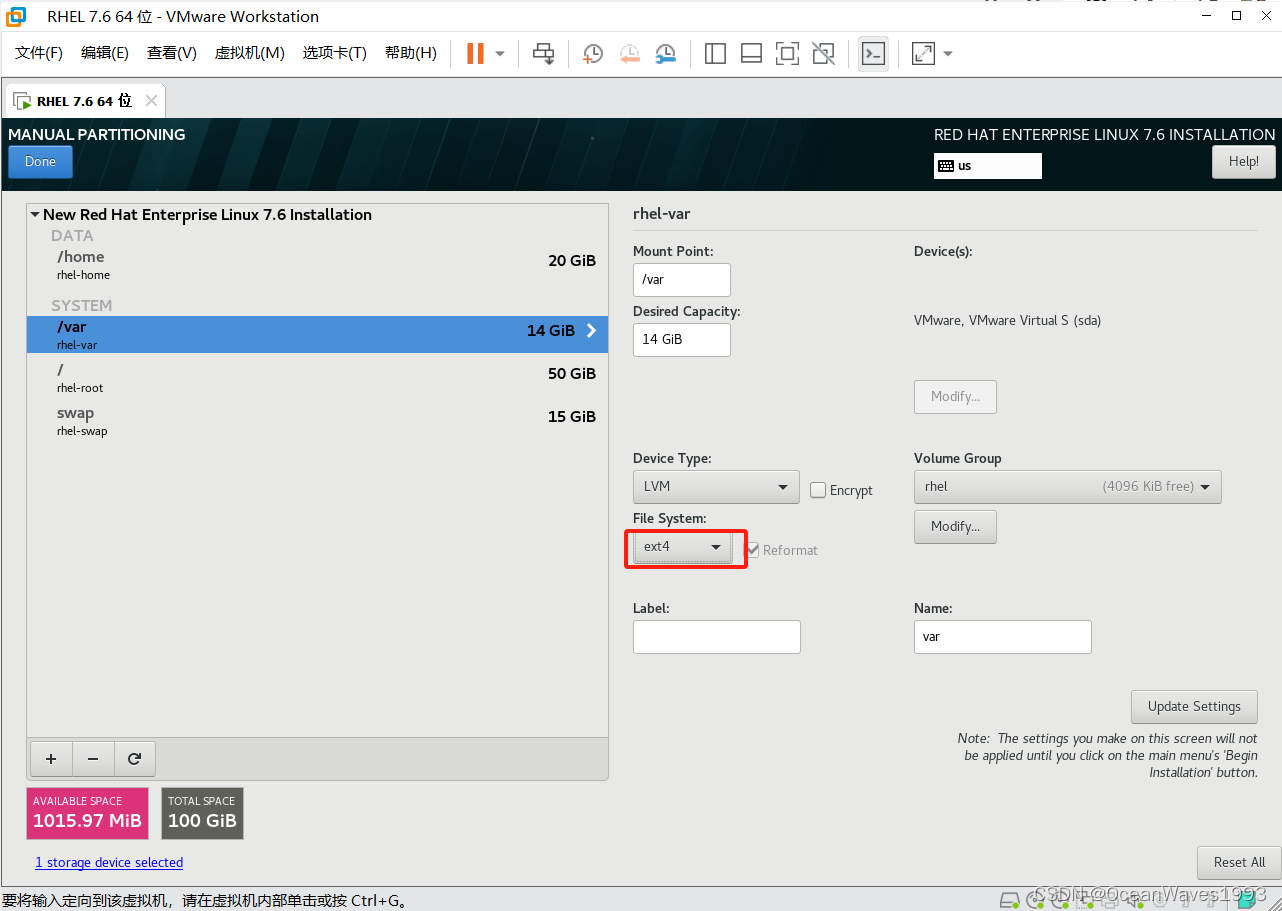Click the 15 GiB swap size
The width and height of the screenshot is (1282, 911).
point(572,417)
